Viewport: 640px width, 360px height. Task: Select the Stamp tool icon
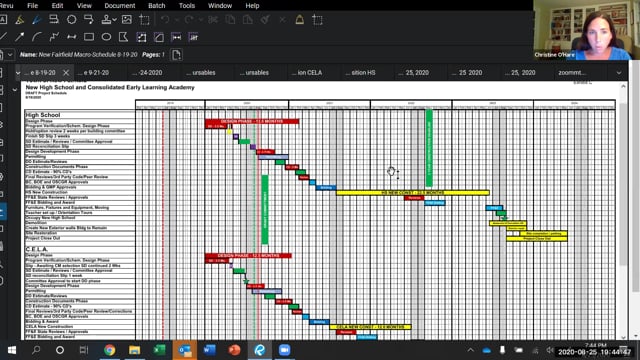[x=106, y=20]
